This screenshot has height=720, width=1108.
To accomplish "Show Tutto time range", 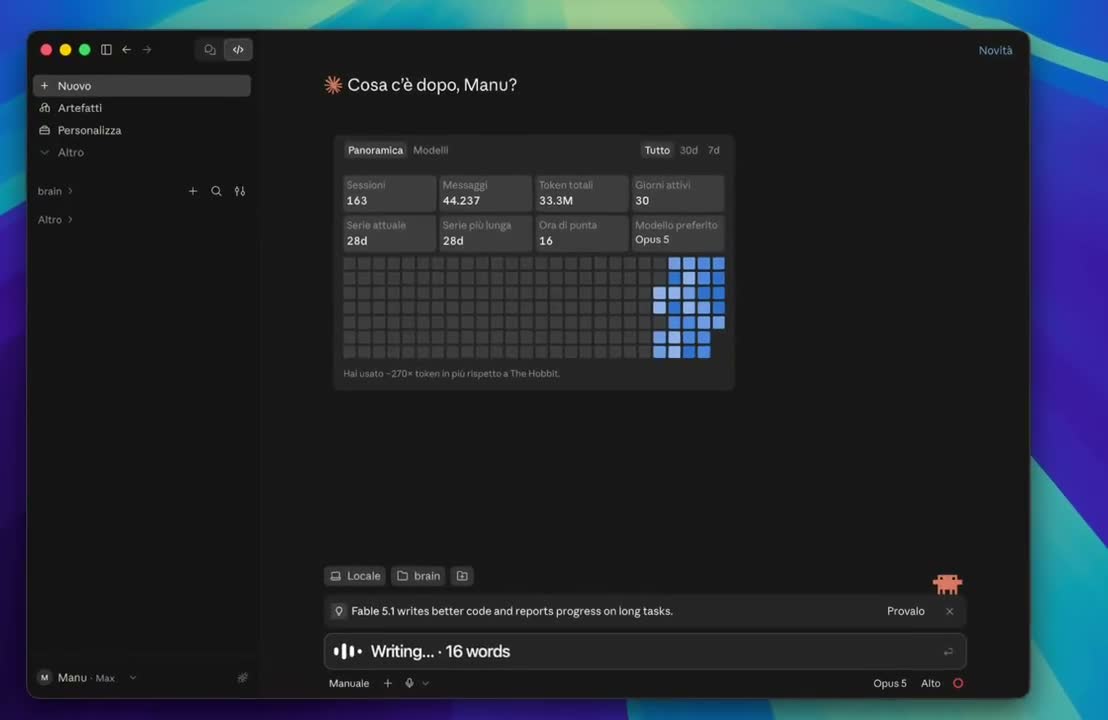I will [x=656, y=150].
